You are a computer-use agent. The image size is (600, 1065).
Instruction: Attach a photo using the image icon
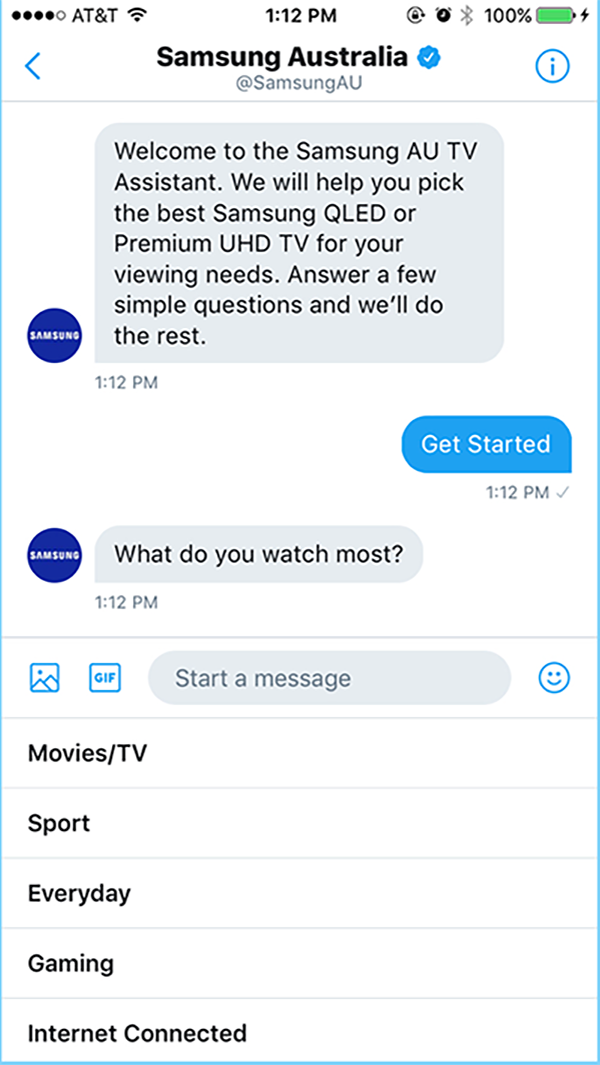(x=45, y=677)
